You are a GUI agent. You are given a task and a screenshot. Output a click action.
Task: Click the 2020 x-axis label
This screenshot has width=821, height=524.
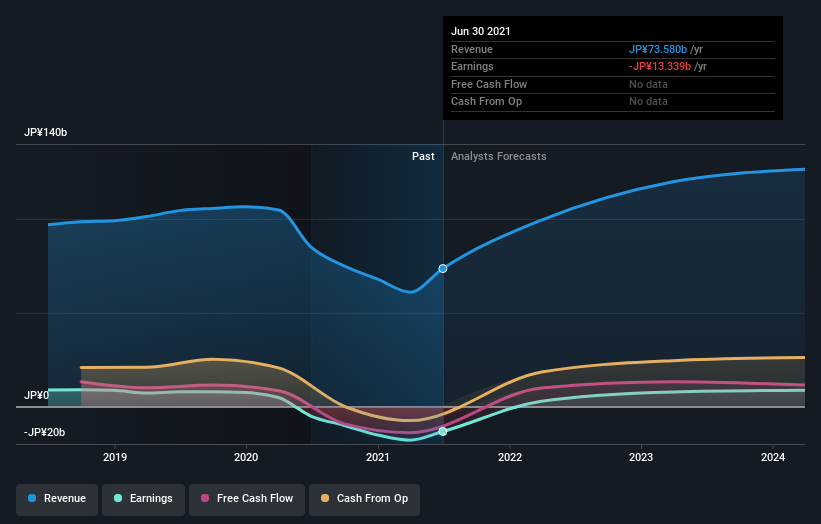[x=246, y=458]
